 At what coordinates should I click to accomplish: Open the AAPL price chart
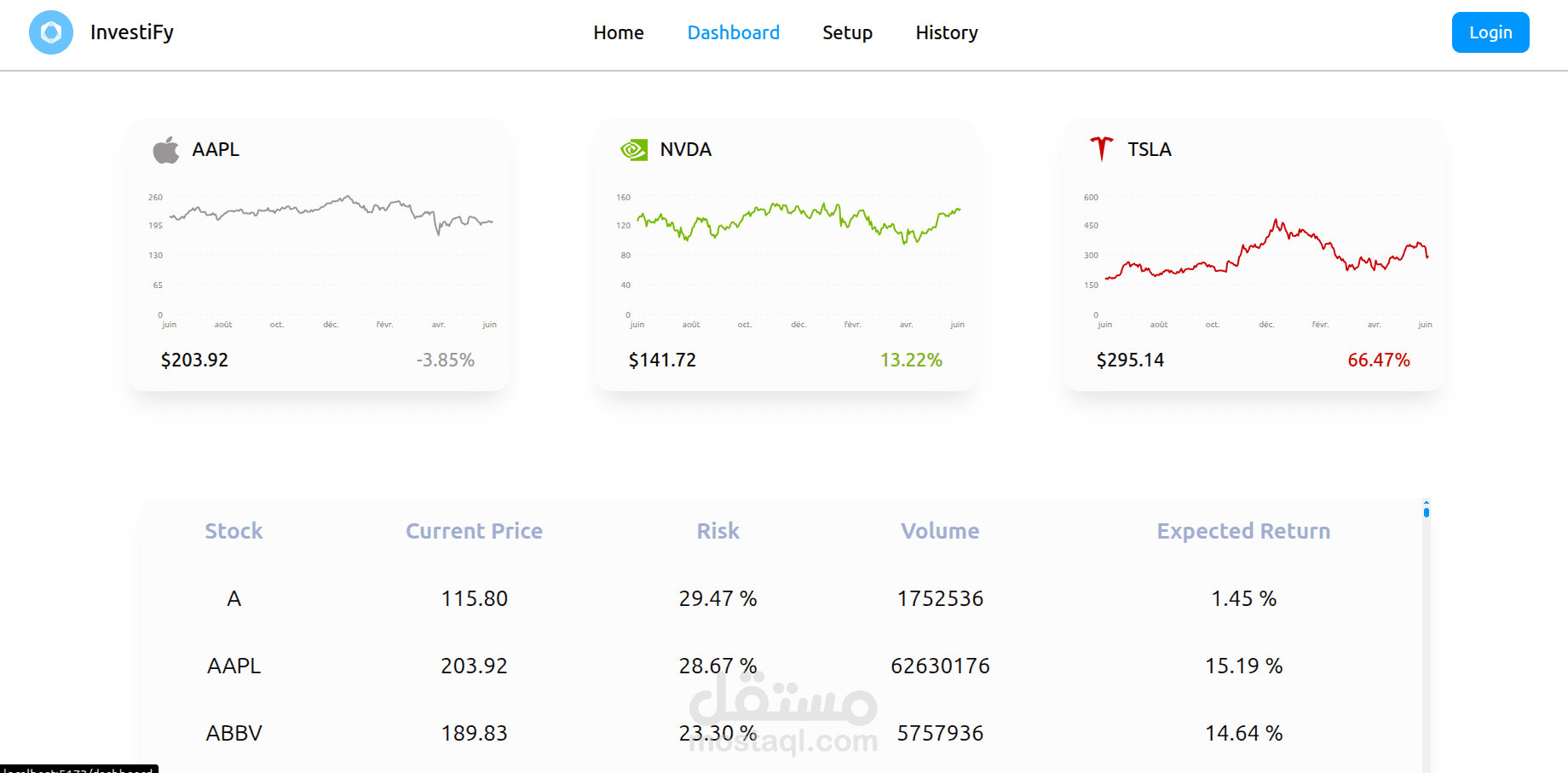328,256
